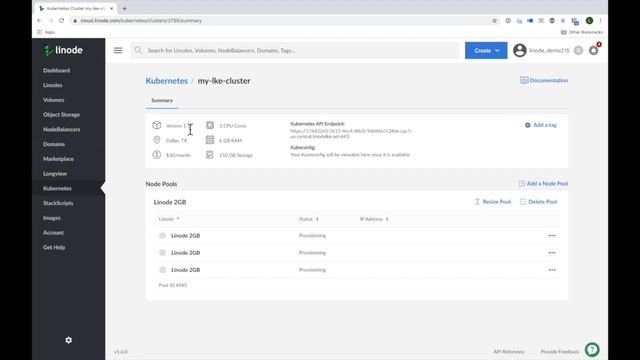
Task: Sort table by IP Address column
Action: click(x=374, y=219)
